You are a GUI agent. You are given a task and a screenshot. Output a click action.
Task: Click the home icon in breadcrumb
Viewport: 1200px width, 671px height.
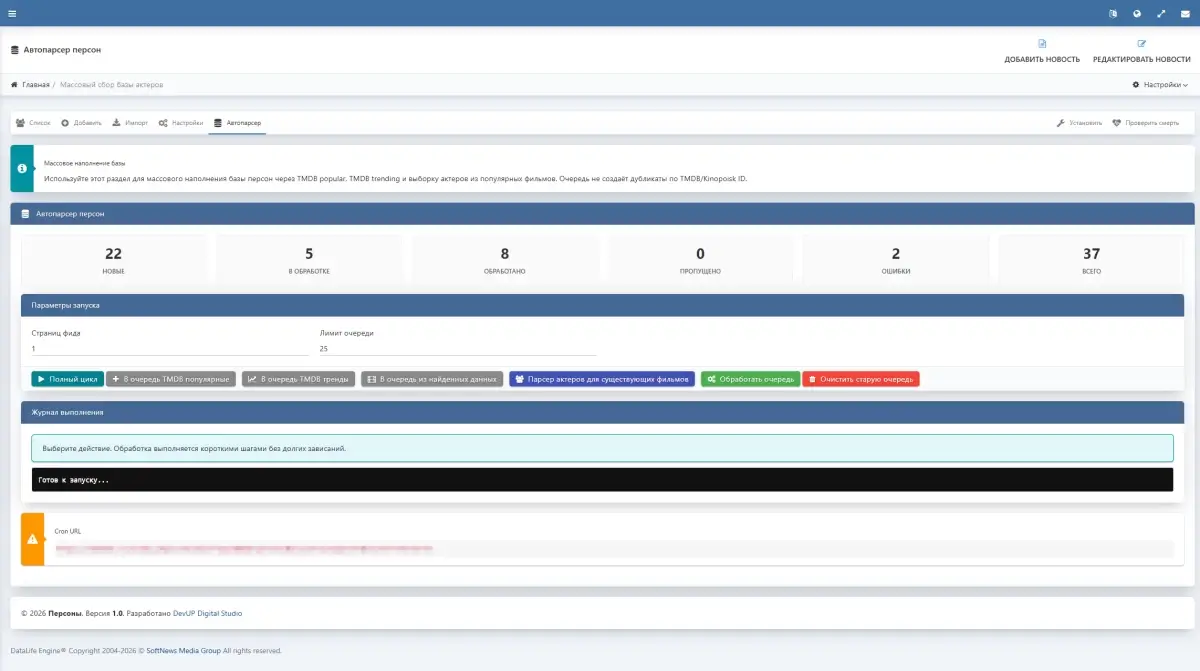point(14,85)
